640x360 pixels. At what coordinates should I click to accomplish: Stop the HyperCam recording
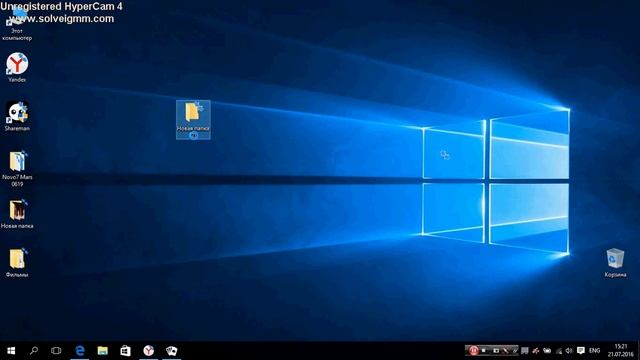pos(484,350)
